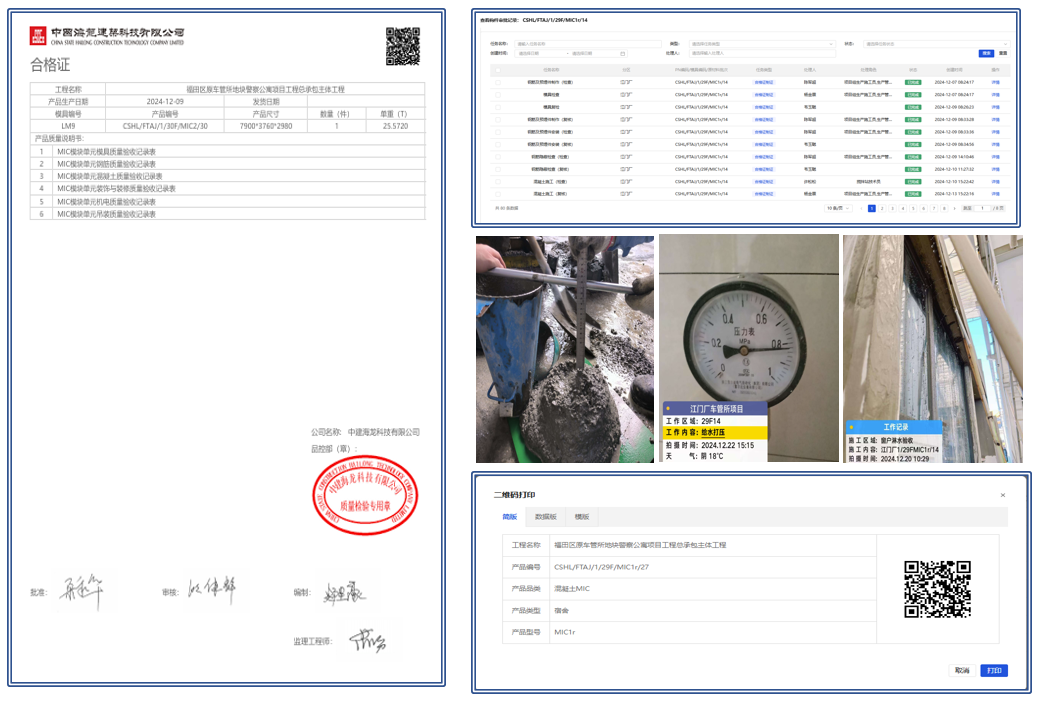The image size is (1037, 705).
Task: Click the red quality inspection stamp
Action: pos(365,495)
